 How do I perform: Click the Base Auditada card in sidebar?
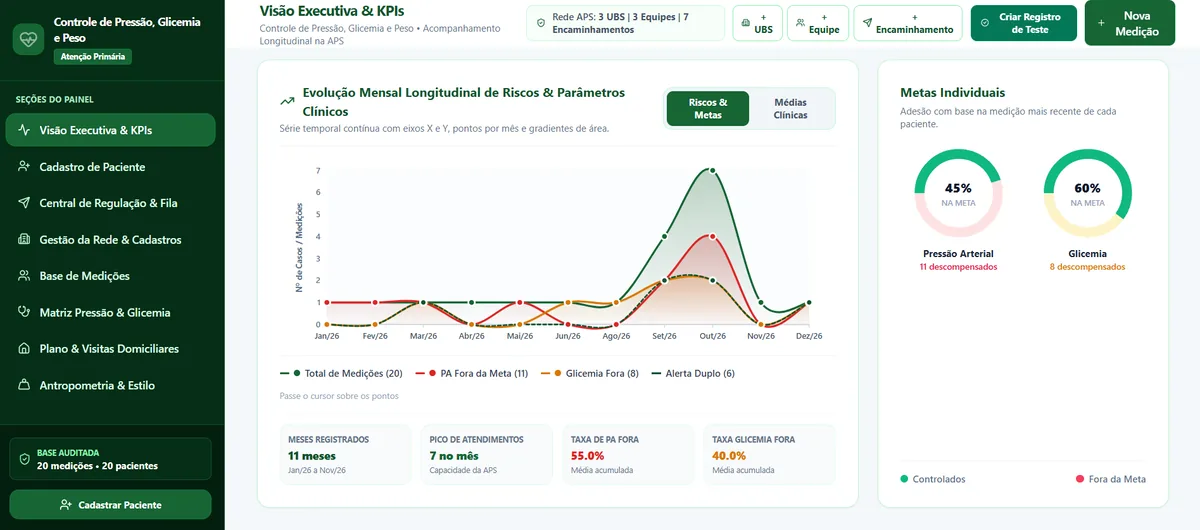click(110, 459)
